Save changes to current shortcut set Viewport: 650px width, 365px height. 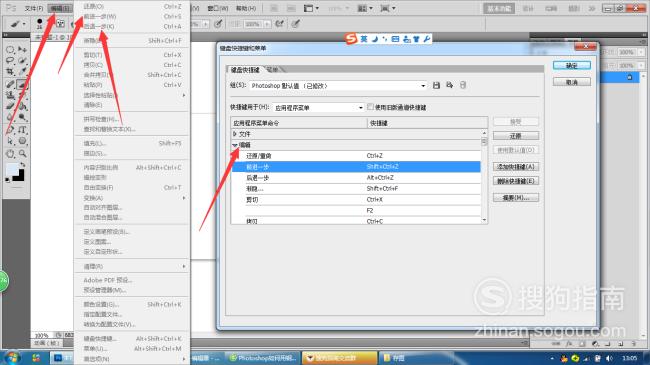pyautogui.click(x=436, y=85)
